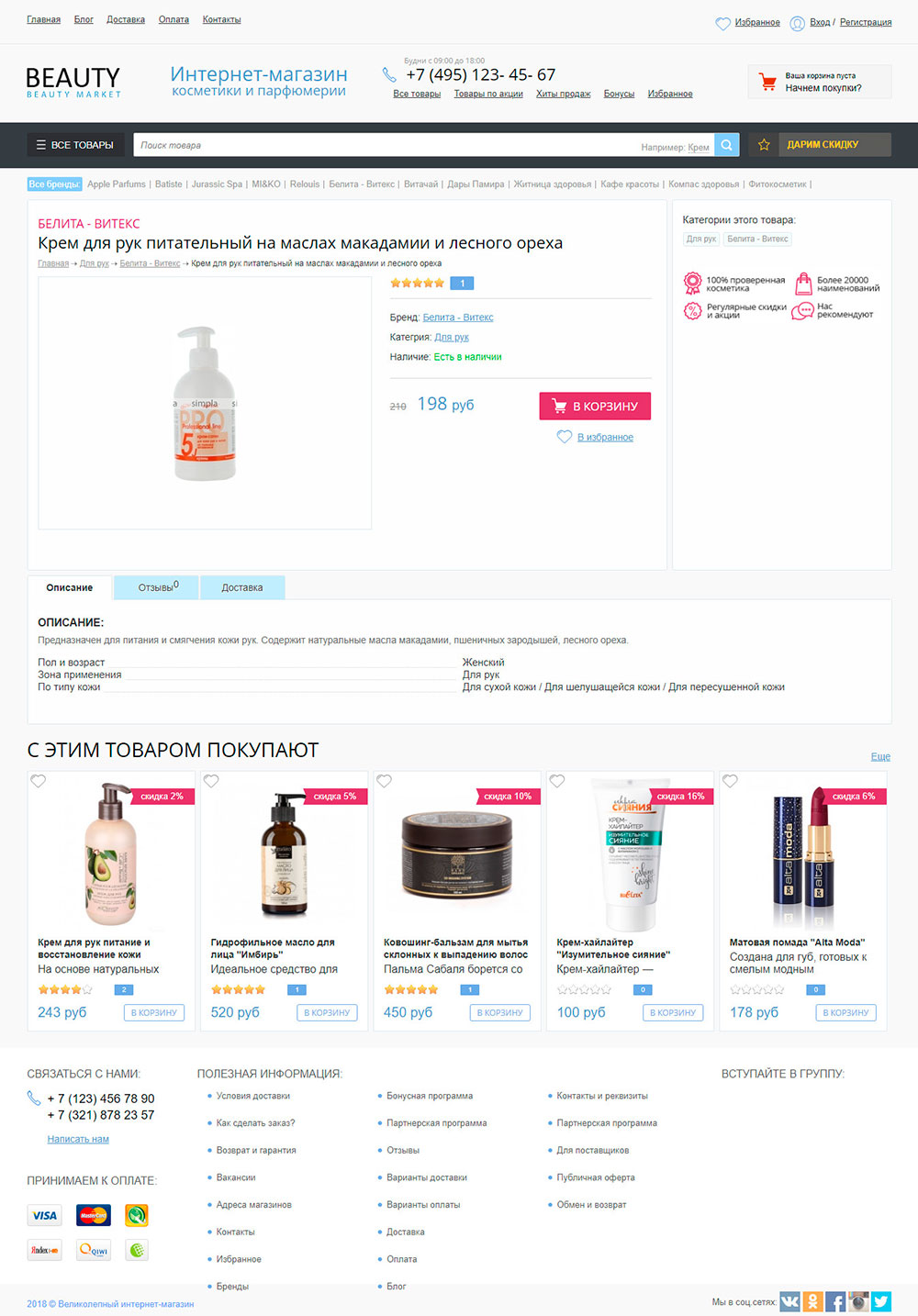Click the star icon beside Дарим скидку

[x=764, y=145]
